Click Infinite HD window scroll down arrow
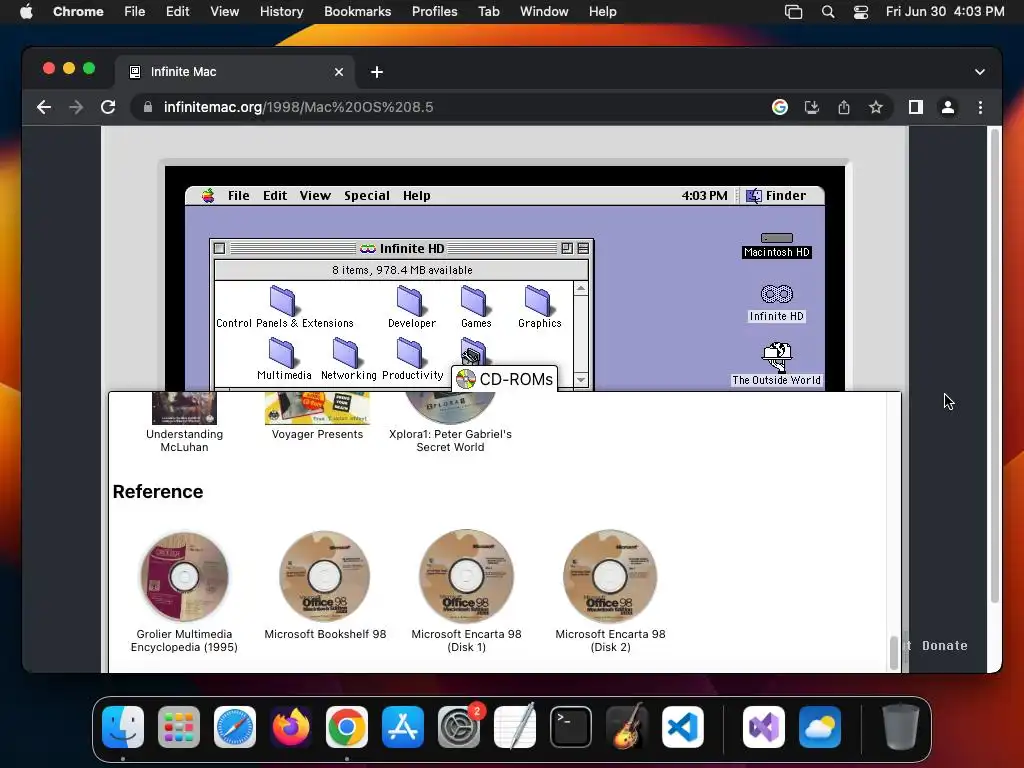 tap(581, 380)
